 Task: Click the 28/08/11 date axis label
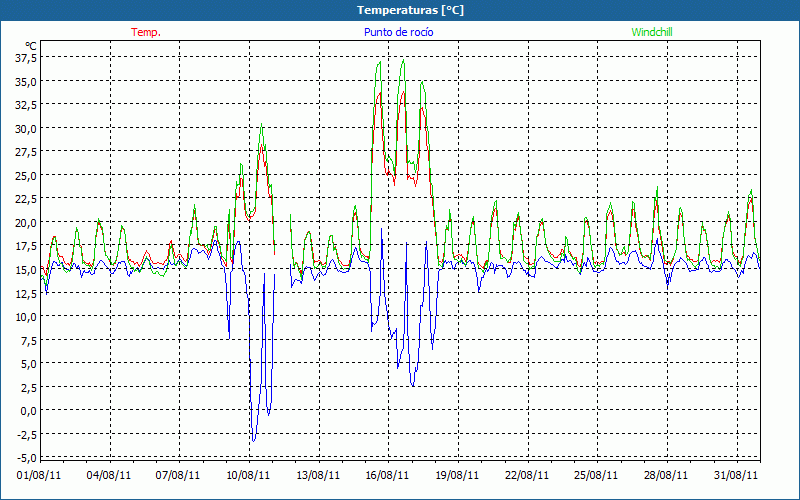tap(666, 475)
